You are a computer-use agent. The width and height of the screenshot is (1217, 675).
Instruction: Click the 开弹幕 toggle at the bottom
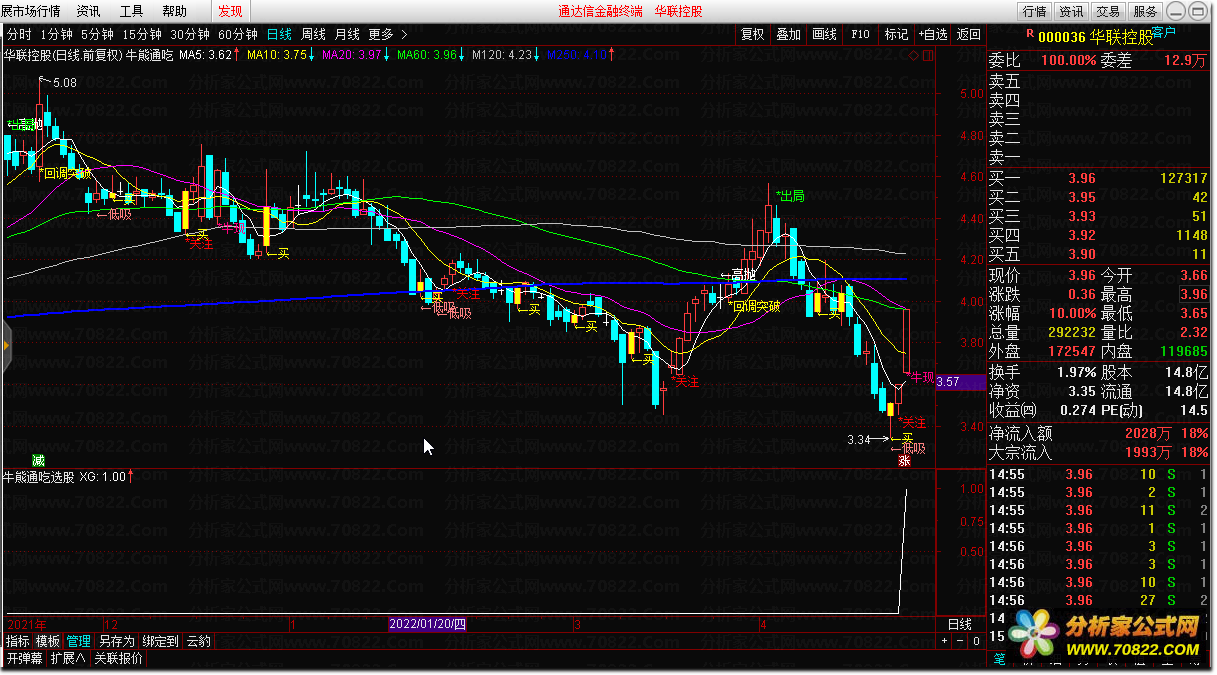click(24, 658)
